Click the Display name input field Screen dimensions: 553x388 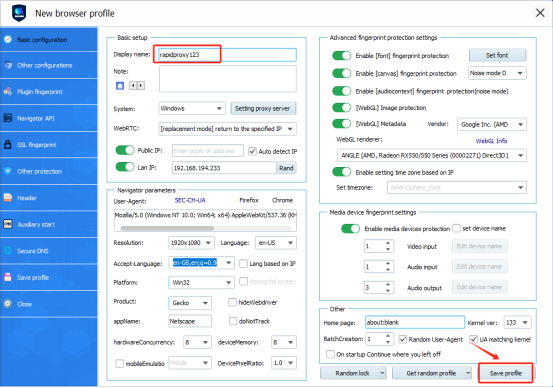(x=227, y=55)
